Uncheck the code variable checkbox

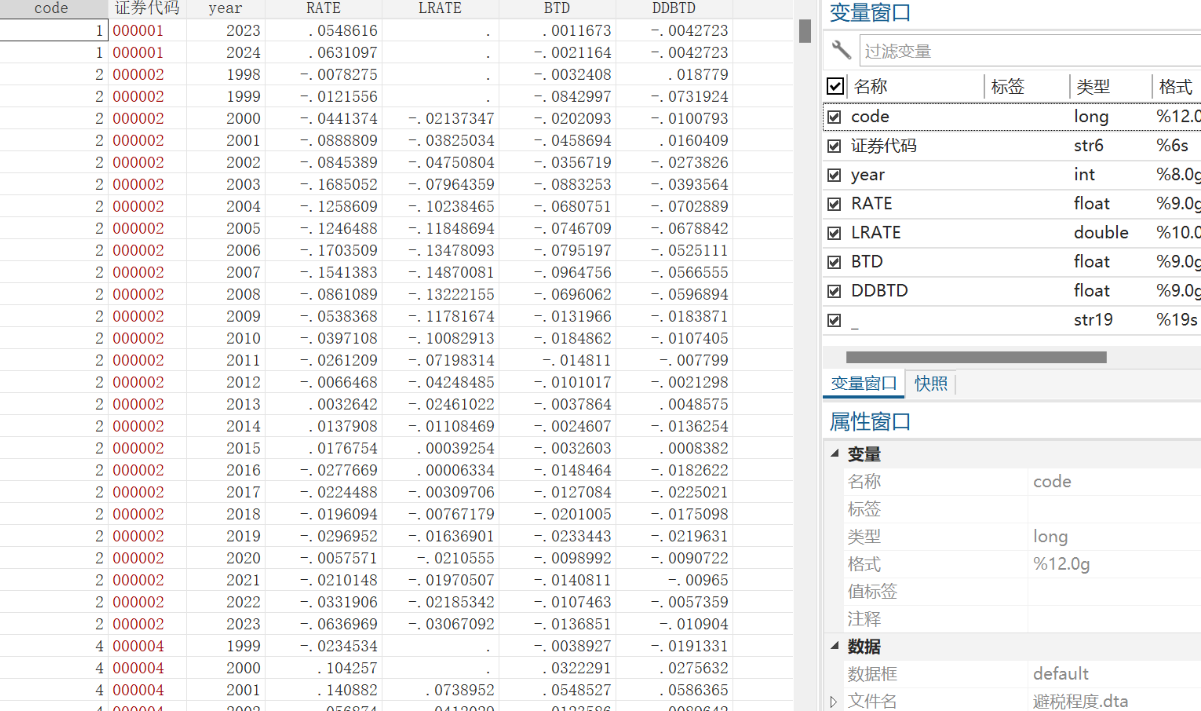(834, 117)
